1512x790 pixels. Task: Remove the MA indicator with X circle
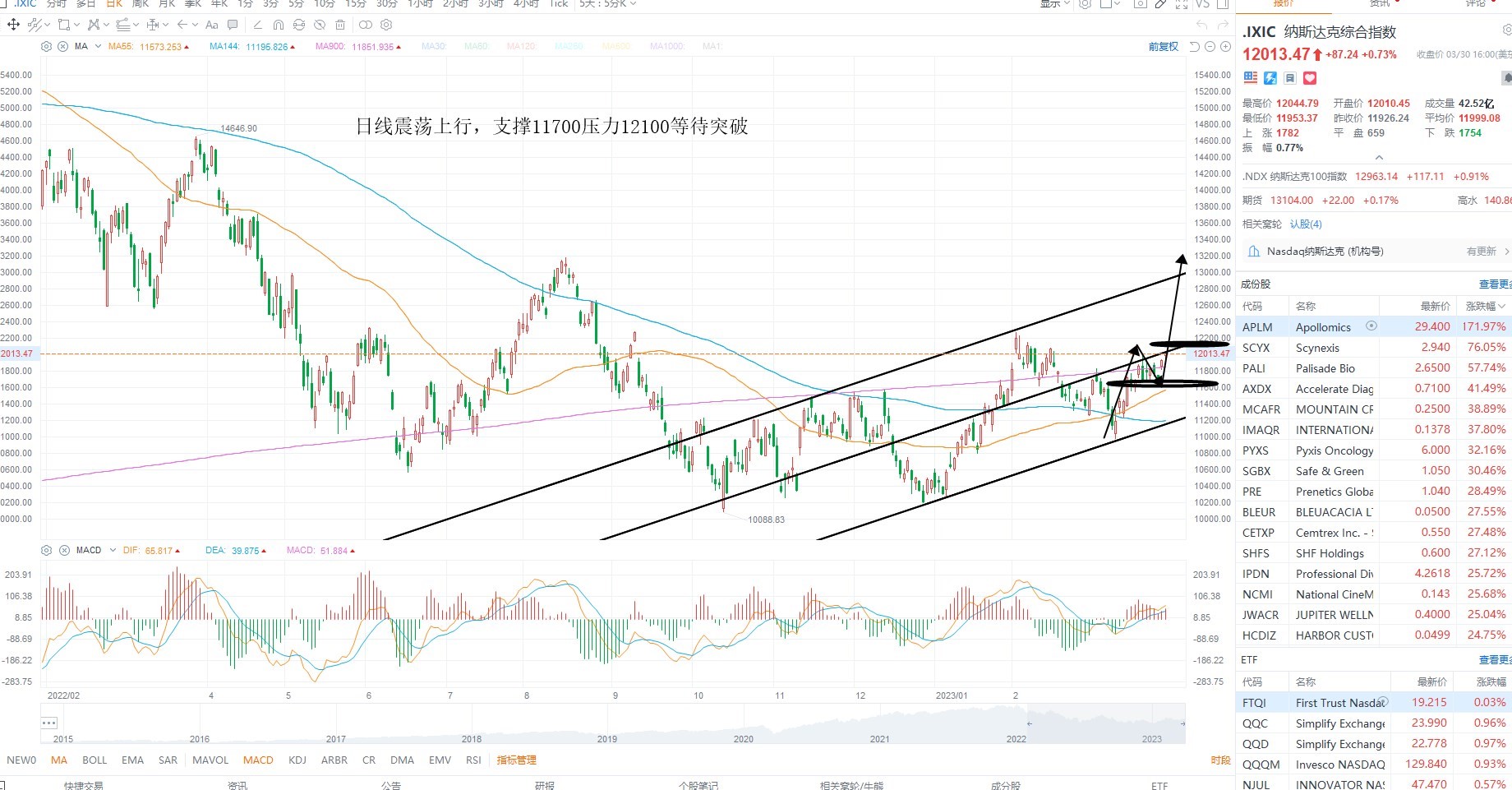coord(63,46)
